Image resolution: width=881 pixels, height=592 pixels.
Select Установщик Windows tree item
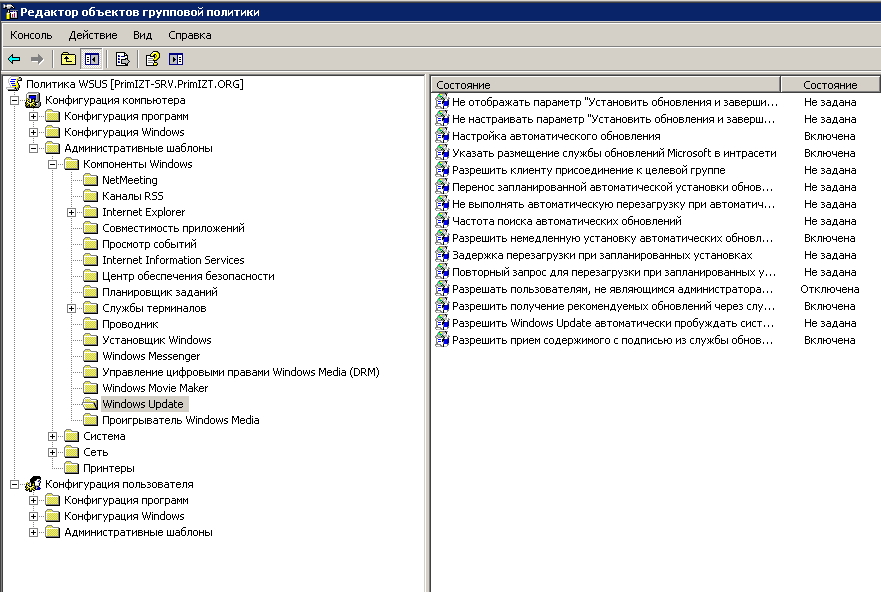pos(156,340)
